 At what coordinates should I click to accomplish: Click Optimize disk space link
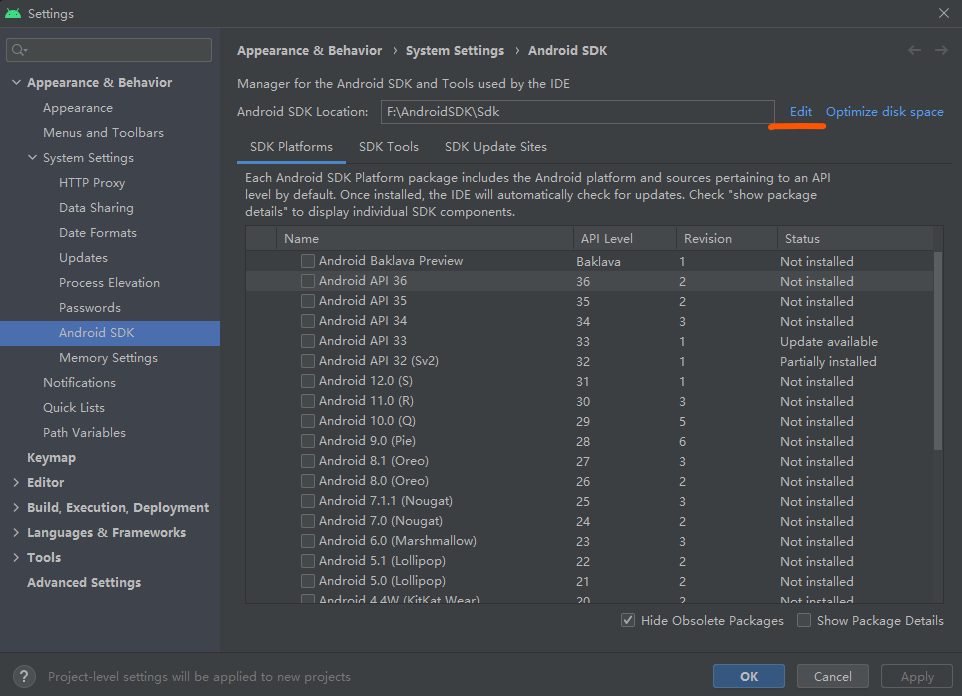pyautogui.click(x=885, y=112)
